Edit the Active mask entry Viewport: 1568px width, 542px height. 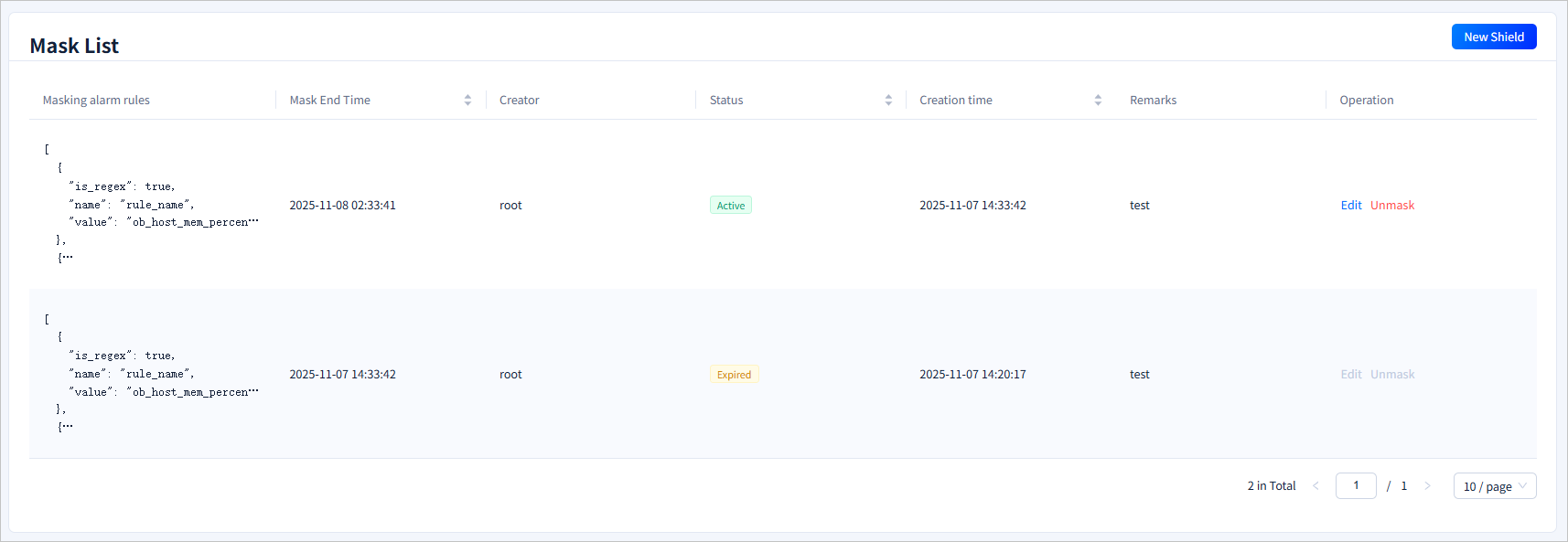(1350, 206)
